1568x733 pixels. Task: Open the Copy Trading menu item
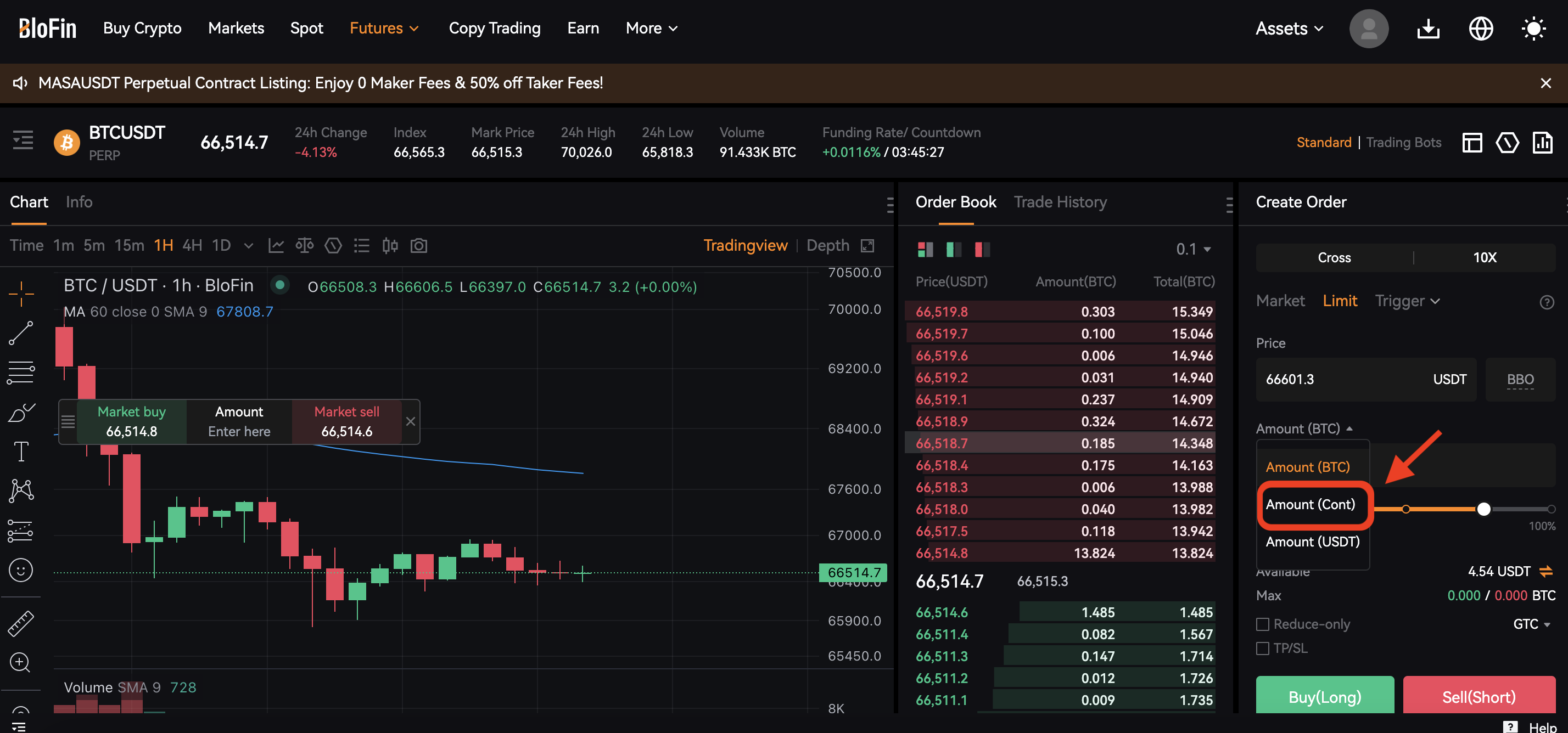coord(494,28)
